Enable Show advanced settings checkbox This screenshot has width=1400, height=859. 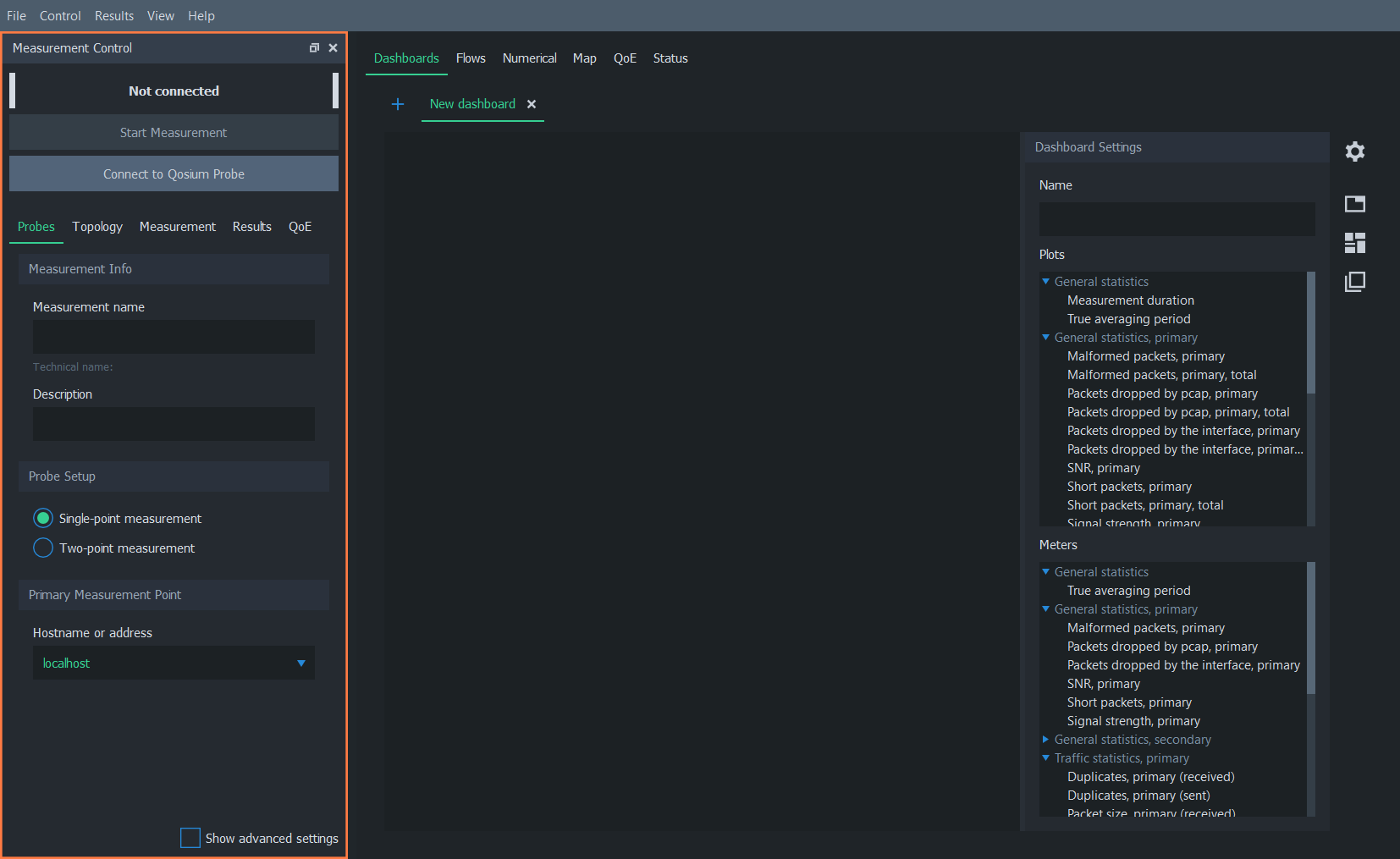[190, 838]
